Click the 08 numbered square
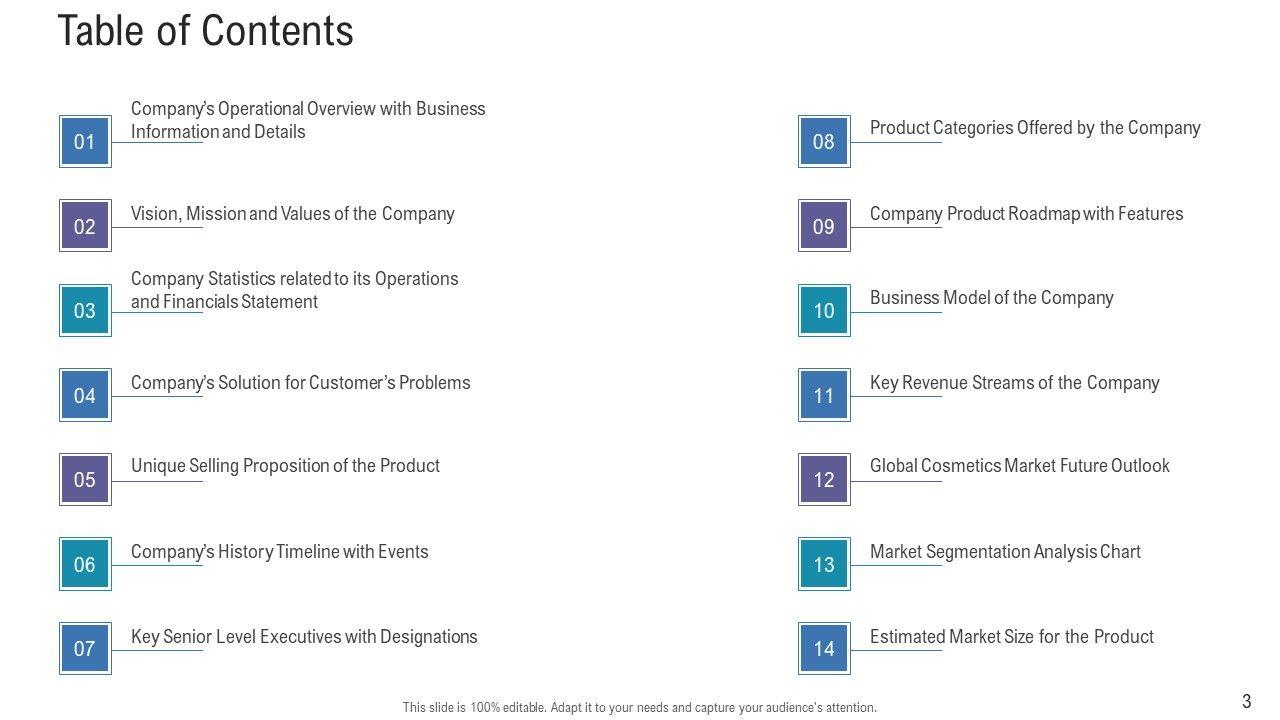Image resolution: width=1280 pixels, height=720 pixels. (824, 141)
